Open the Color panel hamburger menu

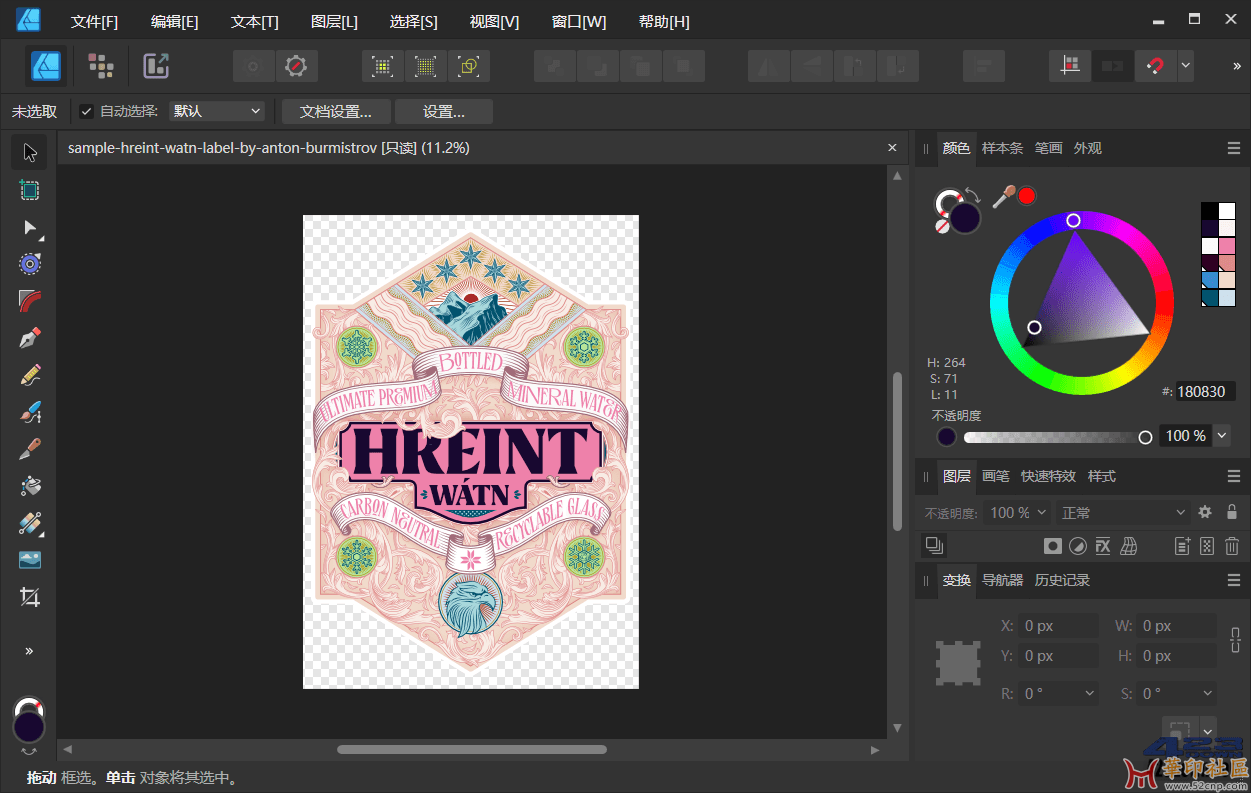pyautogui.click(x=1234, y=148)
